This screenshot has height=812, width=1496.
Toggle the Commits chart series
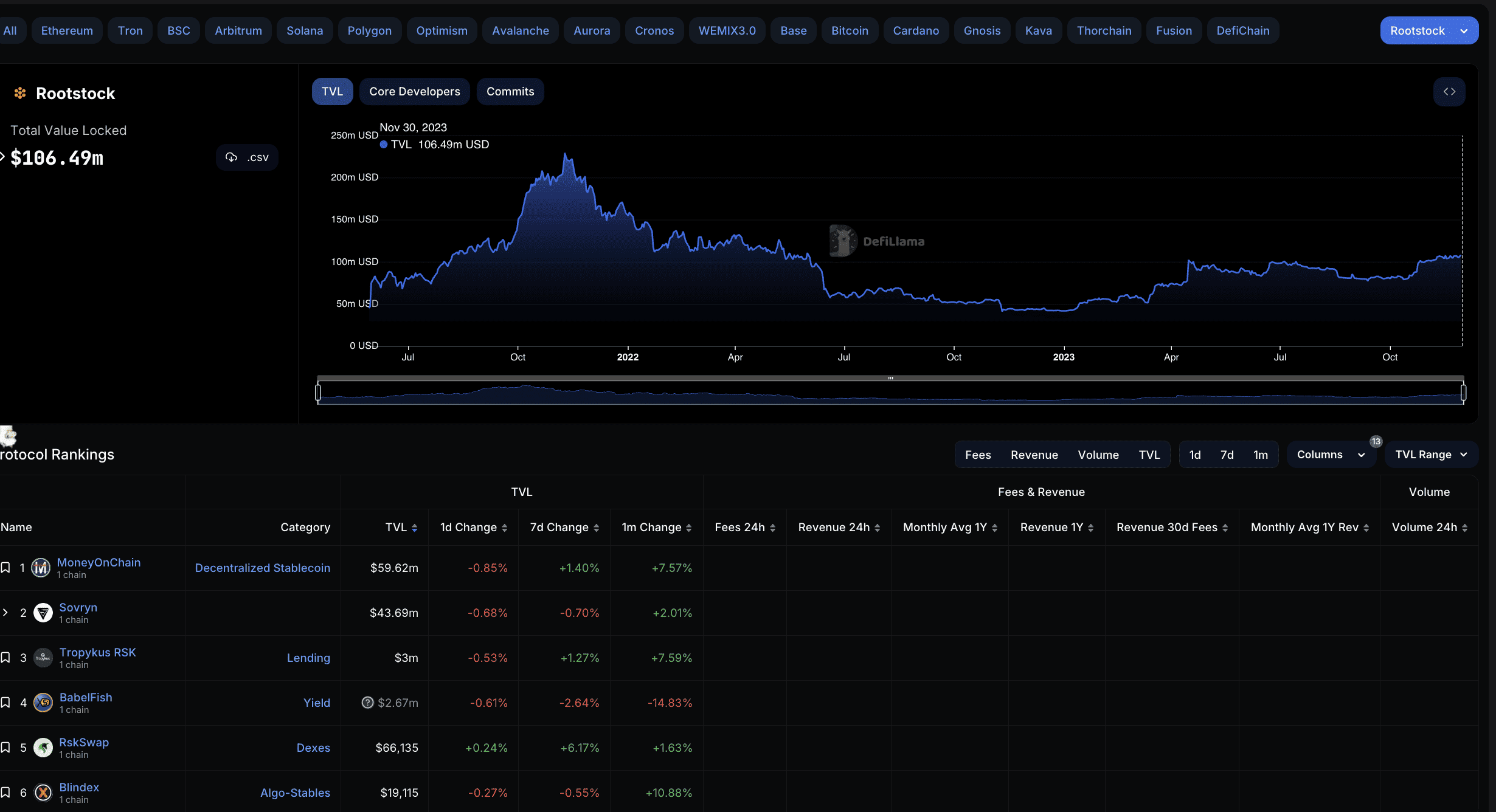coord(510,92)
